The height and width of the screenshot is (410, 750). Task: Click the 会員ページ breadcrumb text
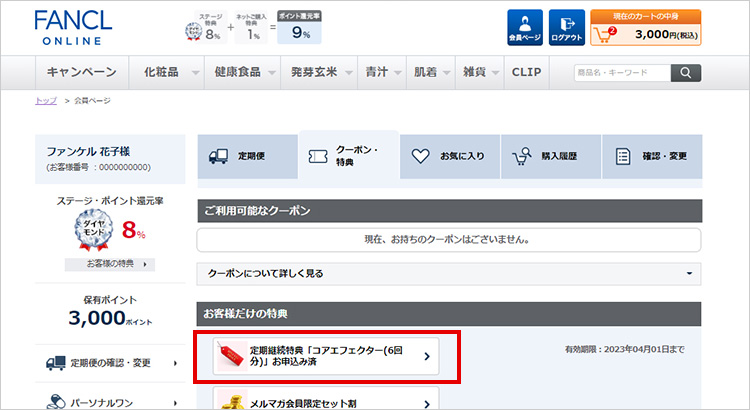tap(92, 100)
